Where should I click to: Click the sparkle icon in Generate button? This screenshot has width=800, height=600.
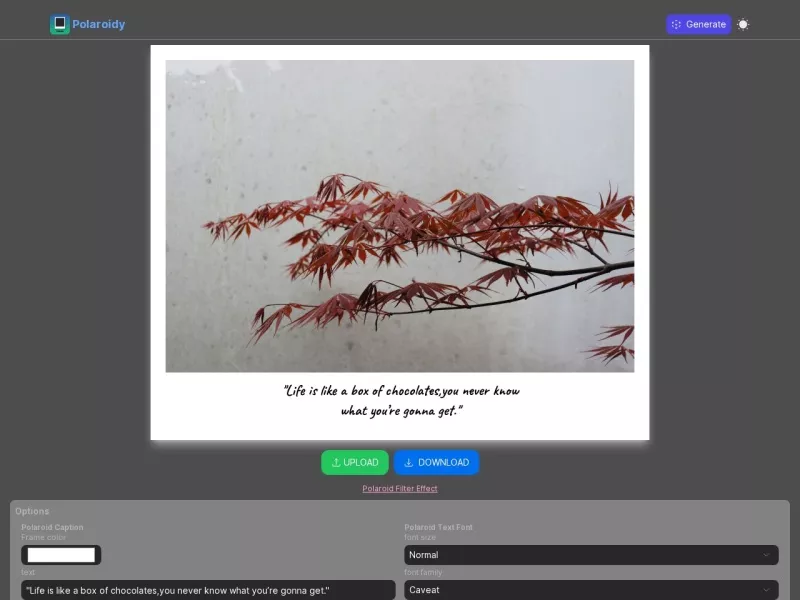click(676, 24)
